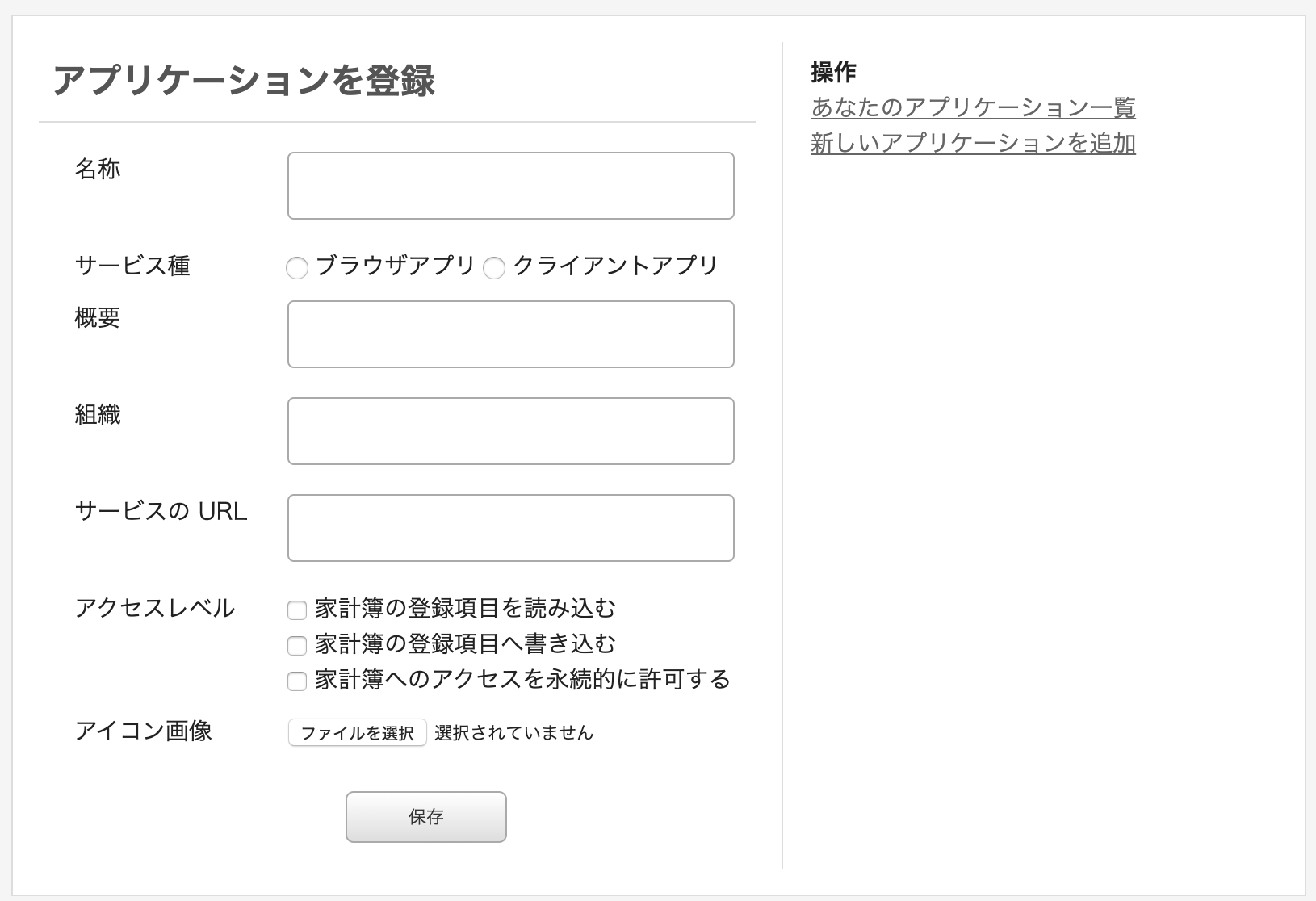
Task: Click the 保存 button
Action: point(425,817)
